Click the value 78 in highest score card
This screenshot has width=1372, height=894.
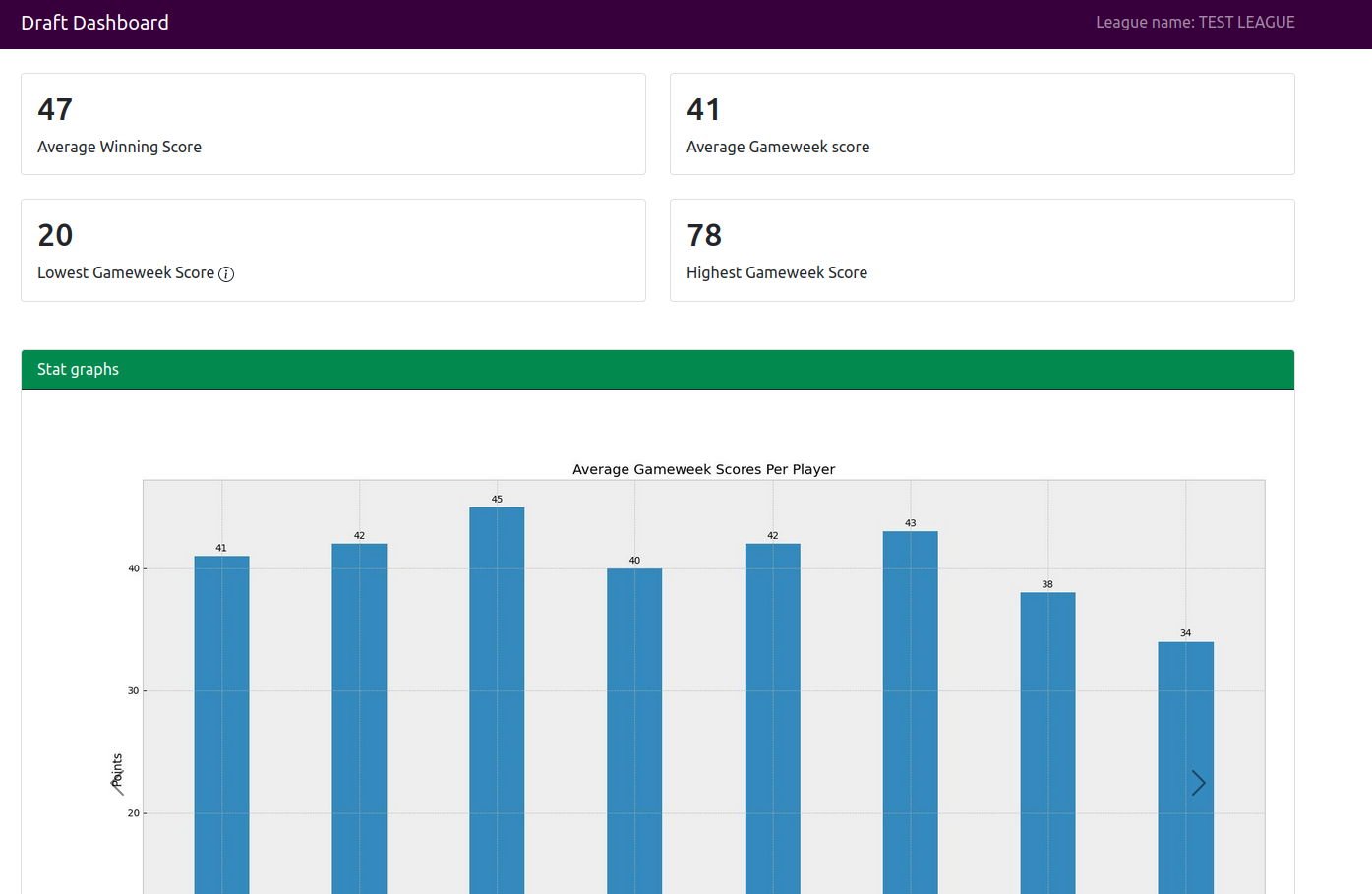[x=704, y=235]
